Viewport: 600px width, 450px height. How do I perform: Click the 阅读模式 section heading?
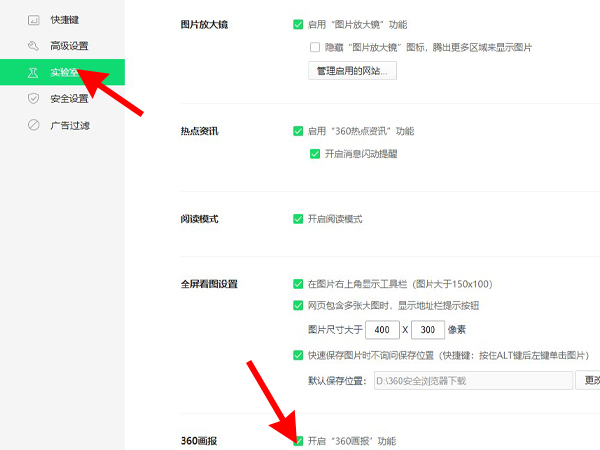point(199,219)
